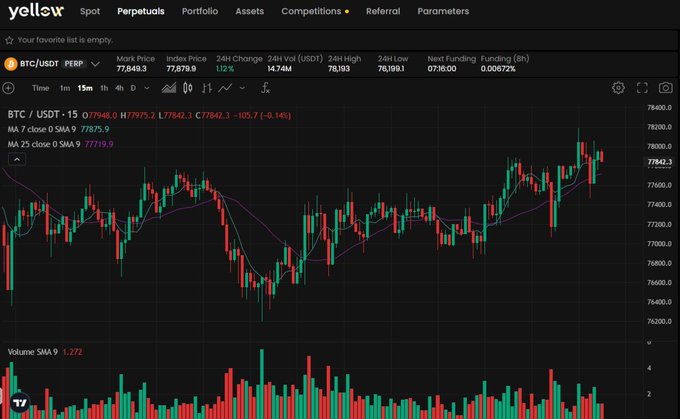The height and width of the screenshot is (419, 680).
Task: Click the PERP badge
Action: coord(74,64)
